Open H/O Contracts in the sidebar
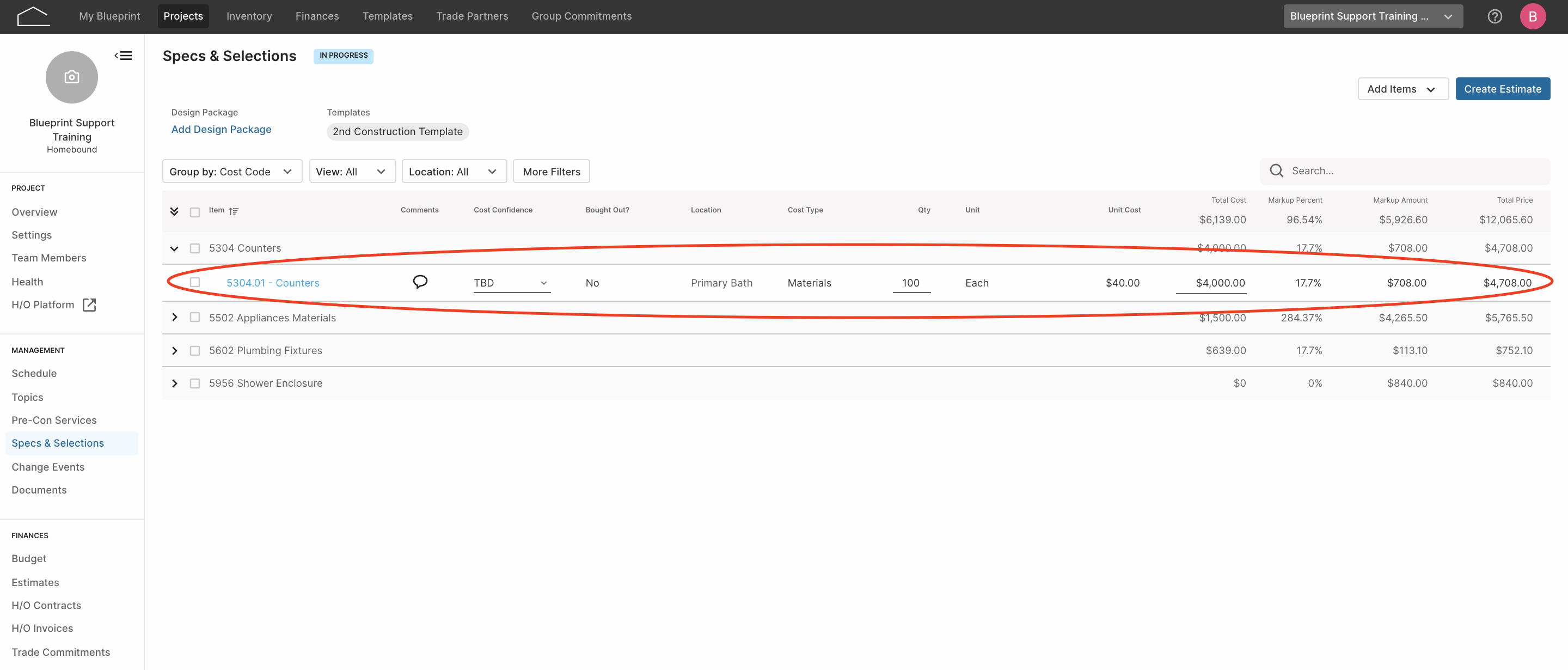 click(x=46, y=605)
